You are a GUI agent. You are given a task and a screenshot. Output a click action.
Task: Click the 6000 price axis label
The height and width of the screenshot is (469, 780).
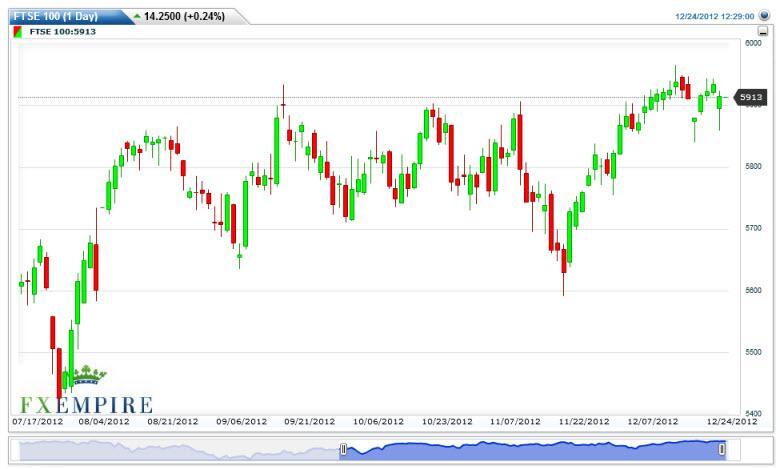(753, 43)
